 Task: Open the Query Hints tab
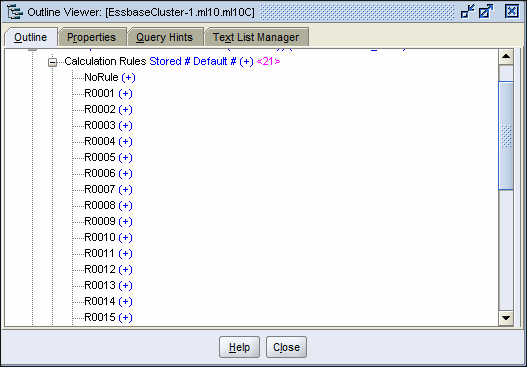(x=164, y=37)
